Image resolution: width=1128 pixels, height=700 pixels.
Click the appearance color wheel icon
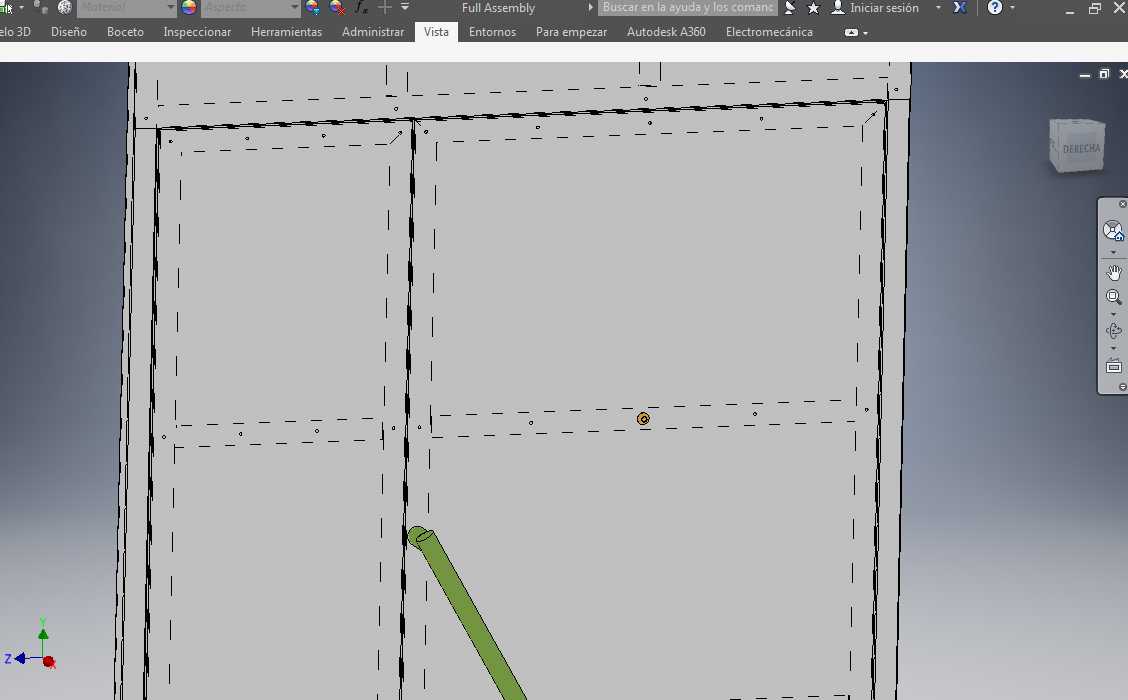(x=189, y=8)
